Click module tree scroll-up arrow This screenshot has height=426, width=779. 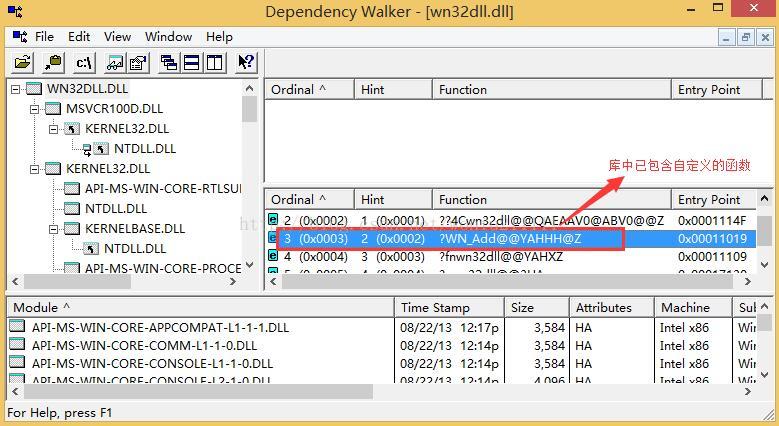(x=249, y=88)
